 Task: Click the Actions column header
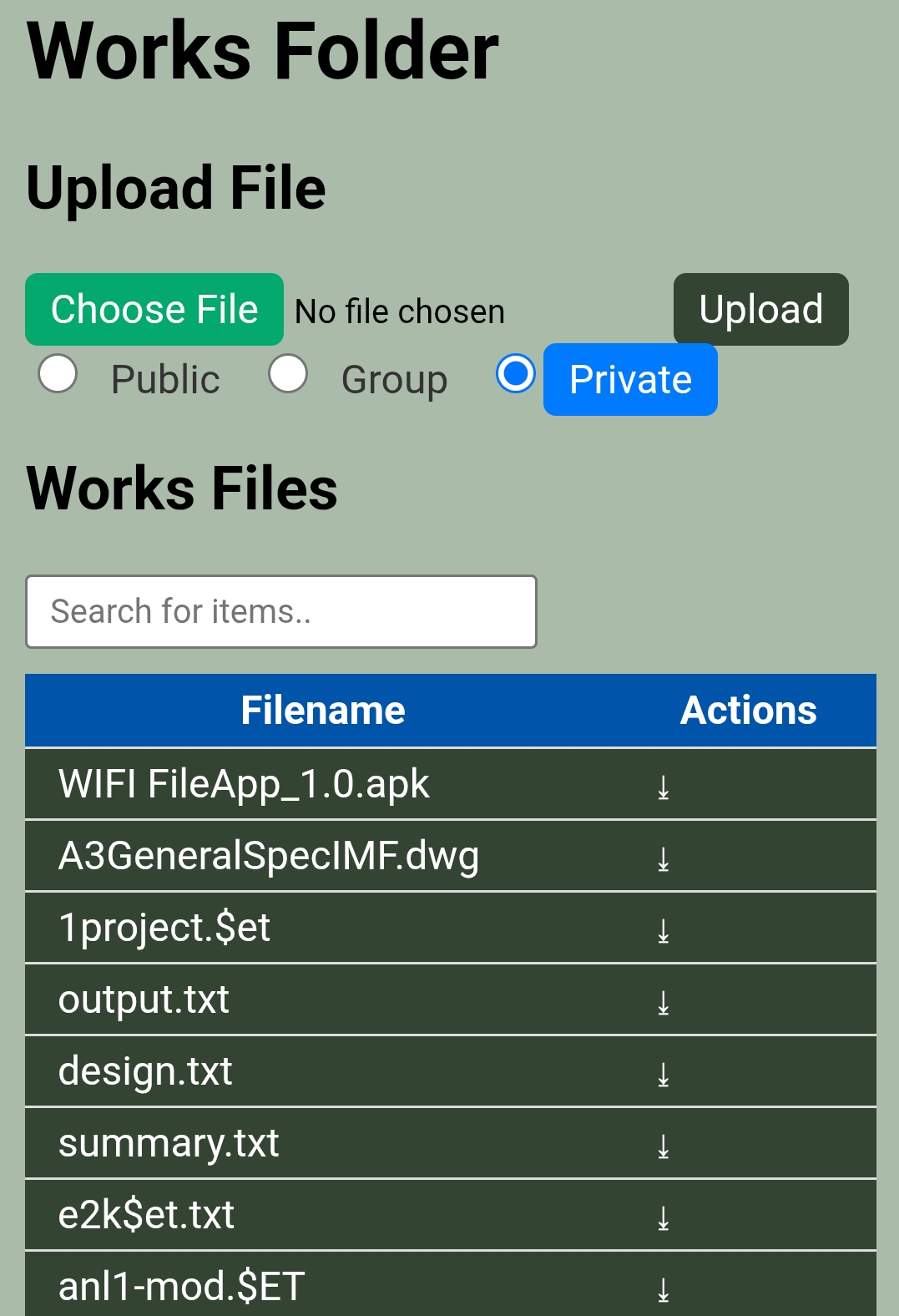click(748, 711)
